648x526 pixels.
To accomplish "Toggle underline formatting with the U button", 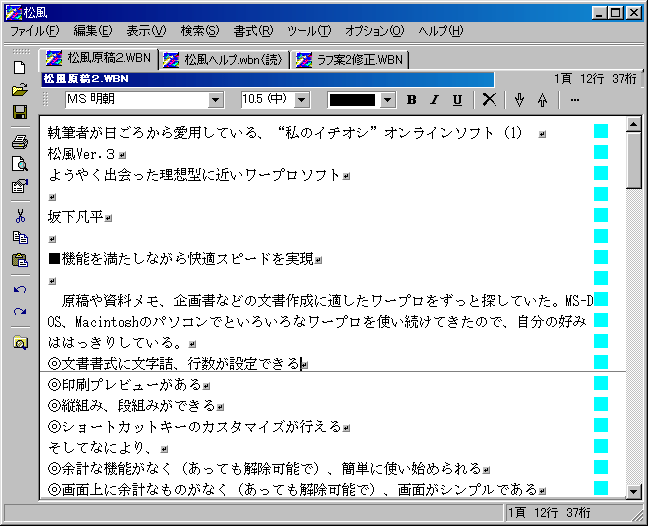I will tap(457, 100).
